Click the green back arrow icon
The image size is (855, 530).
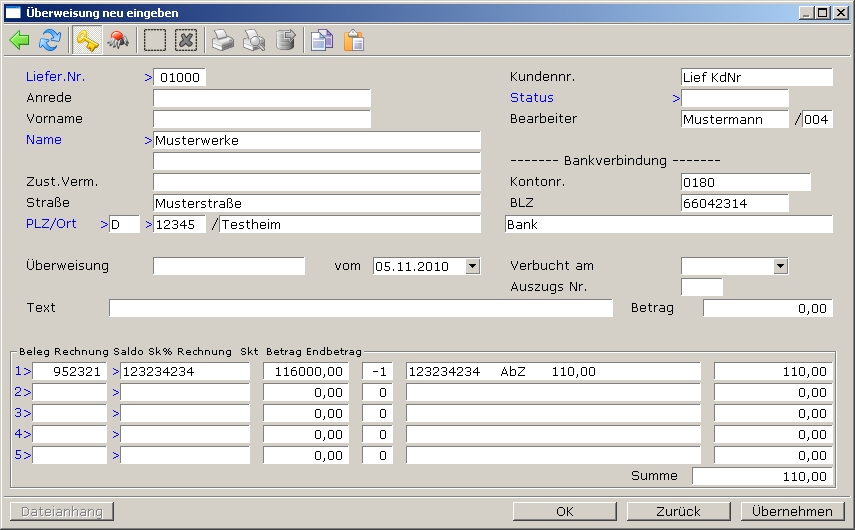(x=19, y=41)
